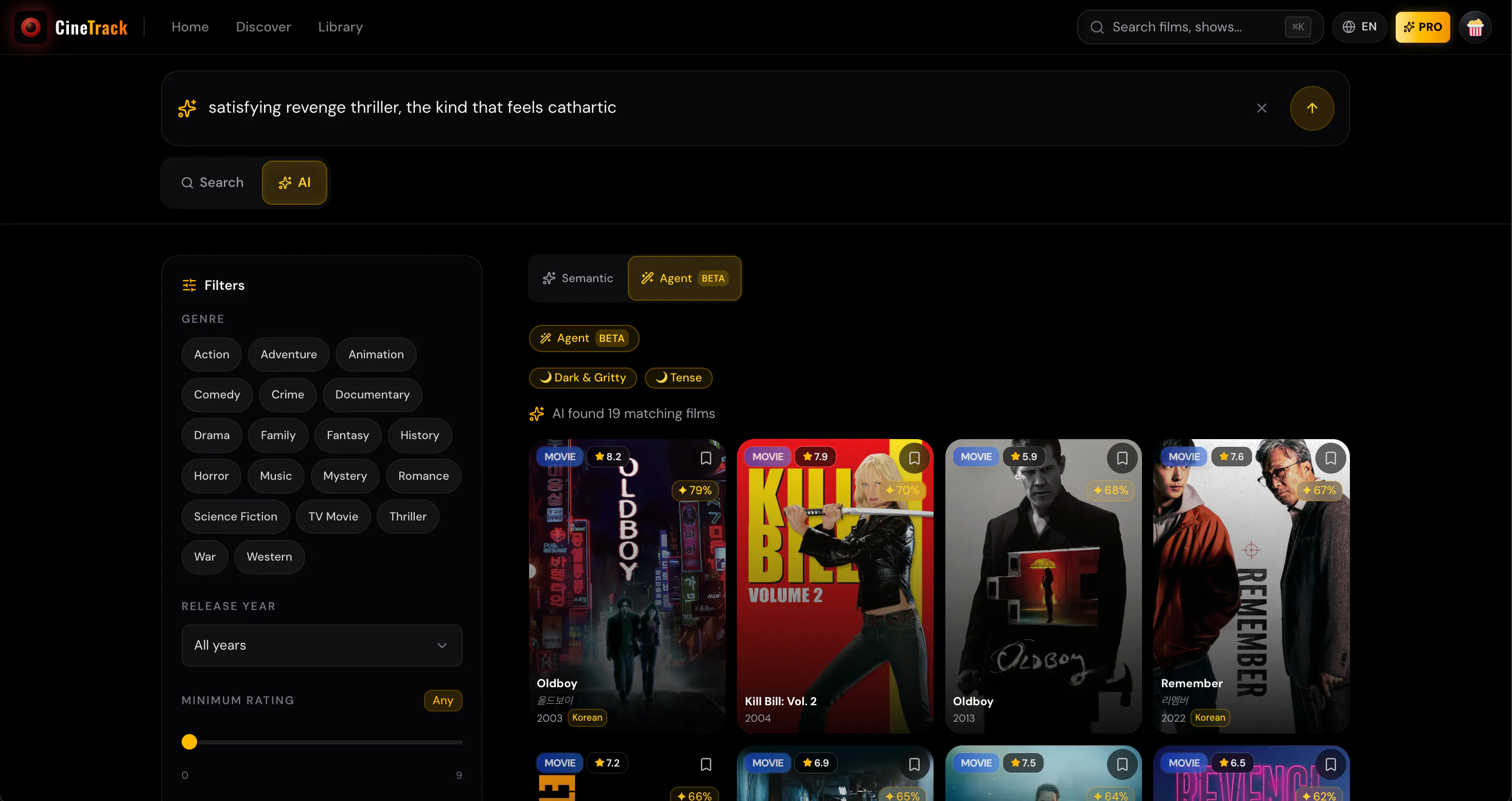Open the All years release year dropdown

pyautogui.click(x=322, y=646)
